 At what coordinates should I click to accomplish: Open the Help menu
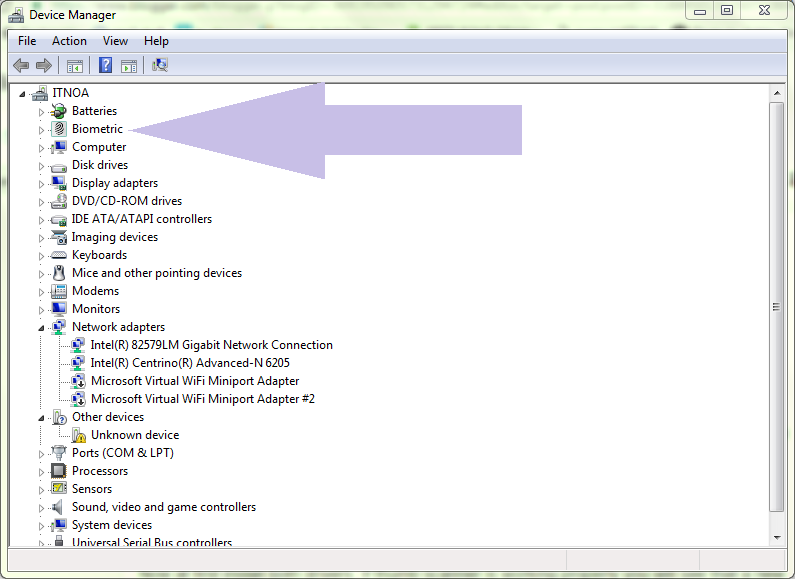[x=156, y=41]
